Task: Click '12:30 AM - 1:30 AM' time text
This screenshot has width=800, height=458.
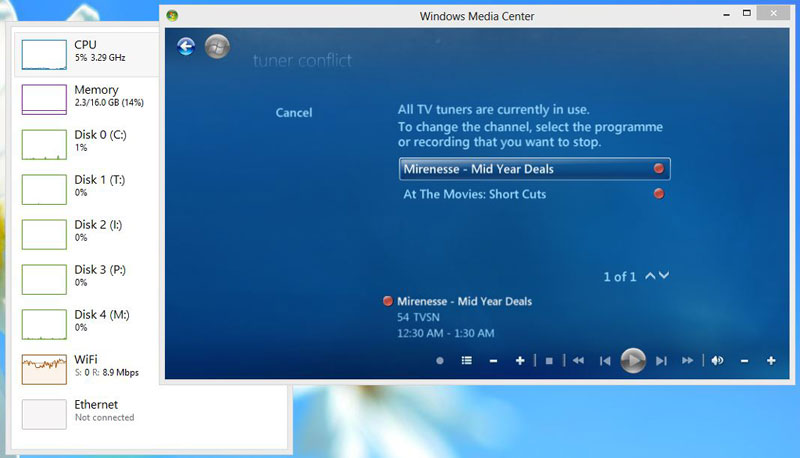Action: point(446,334)
